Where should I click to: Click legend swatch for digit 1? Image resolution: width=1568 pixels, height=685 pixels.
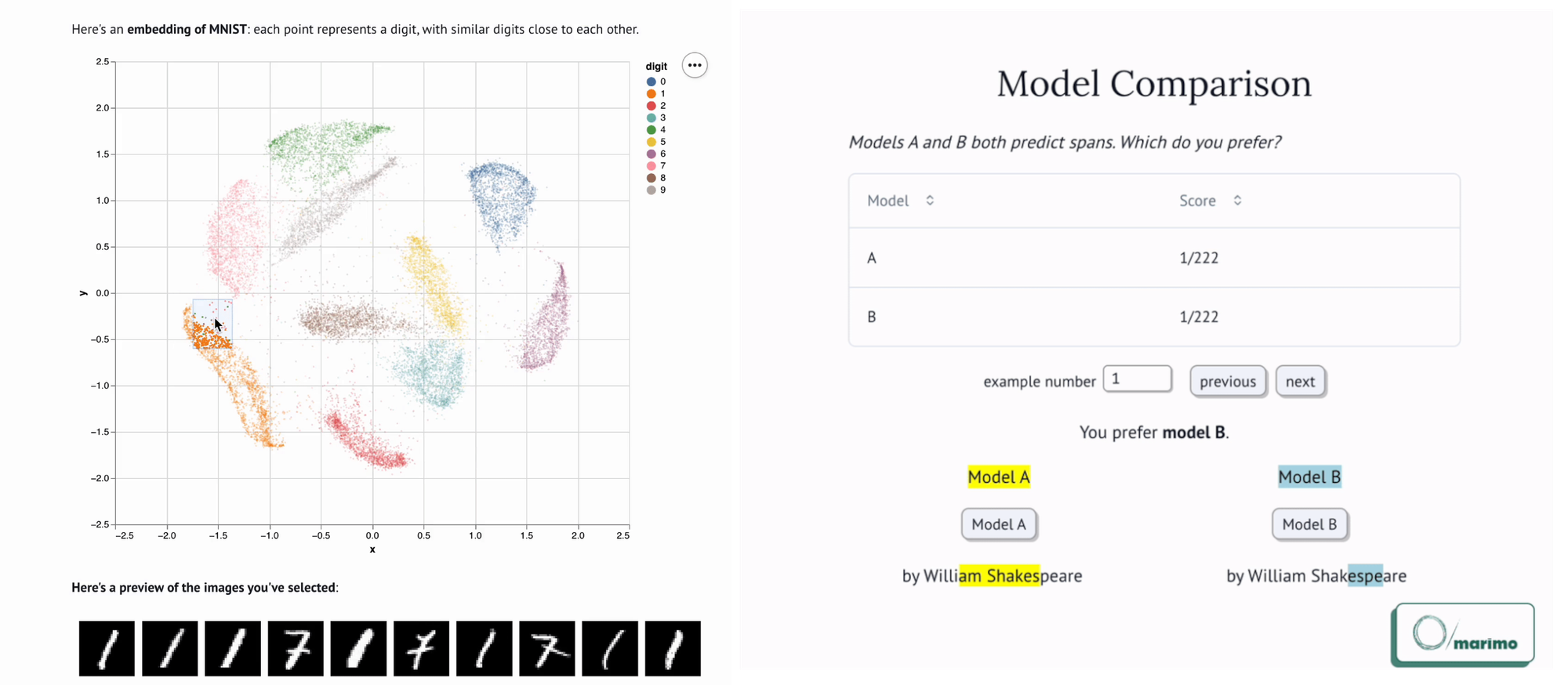pos(651,93)
